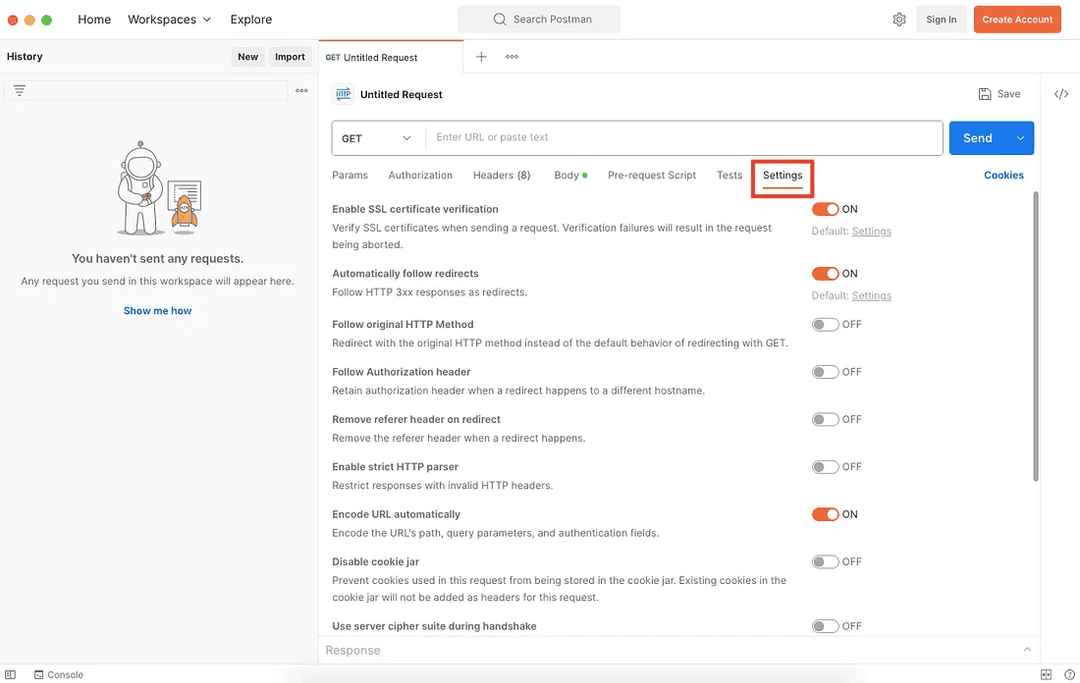The height and width of the screenshot is (683, 1080).
Task: Focus the Search Postman field
Action: point(539,19)
